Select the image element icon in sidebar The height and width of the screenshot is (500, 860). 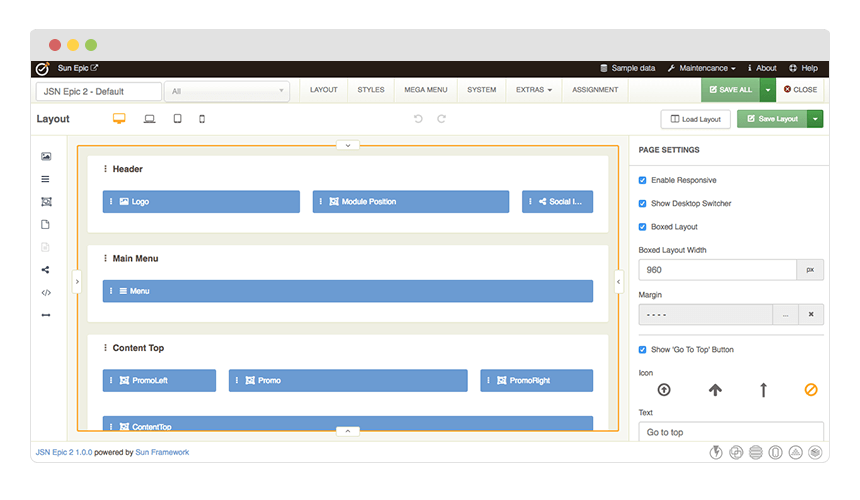coord(46,157)
